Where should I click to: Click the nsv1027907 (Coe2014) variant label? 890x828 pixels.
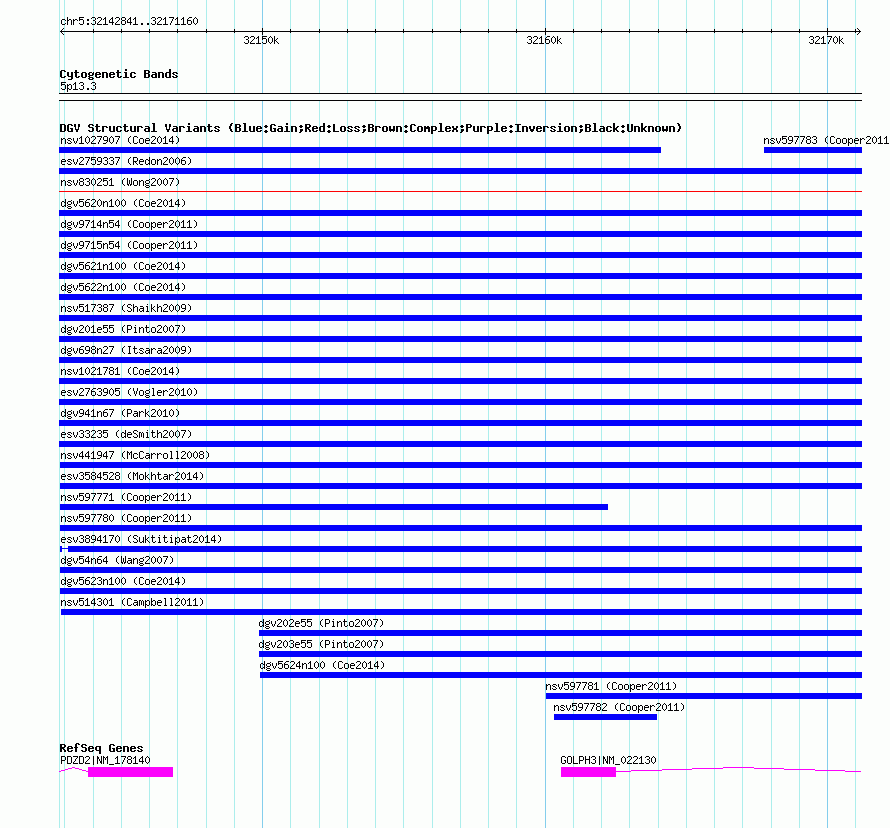120,140
